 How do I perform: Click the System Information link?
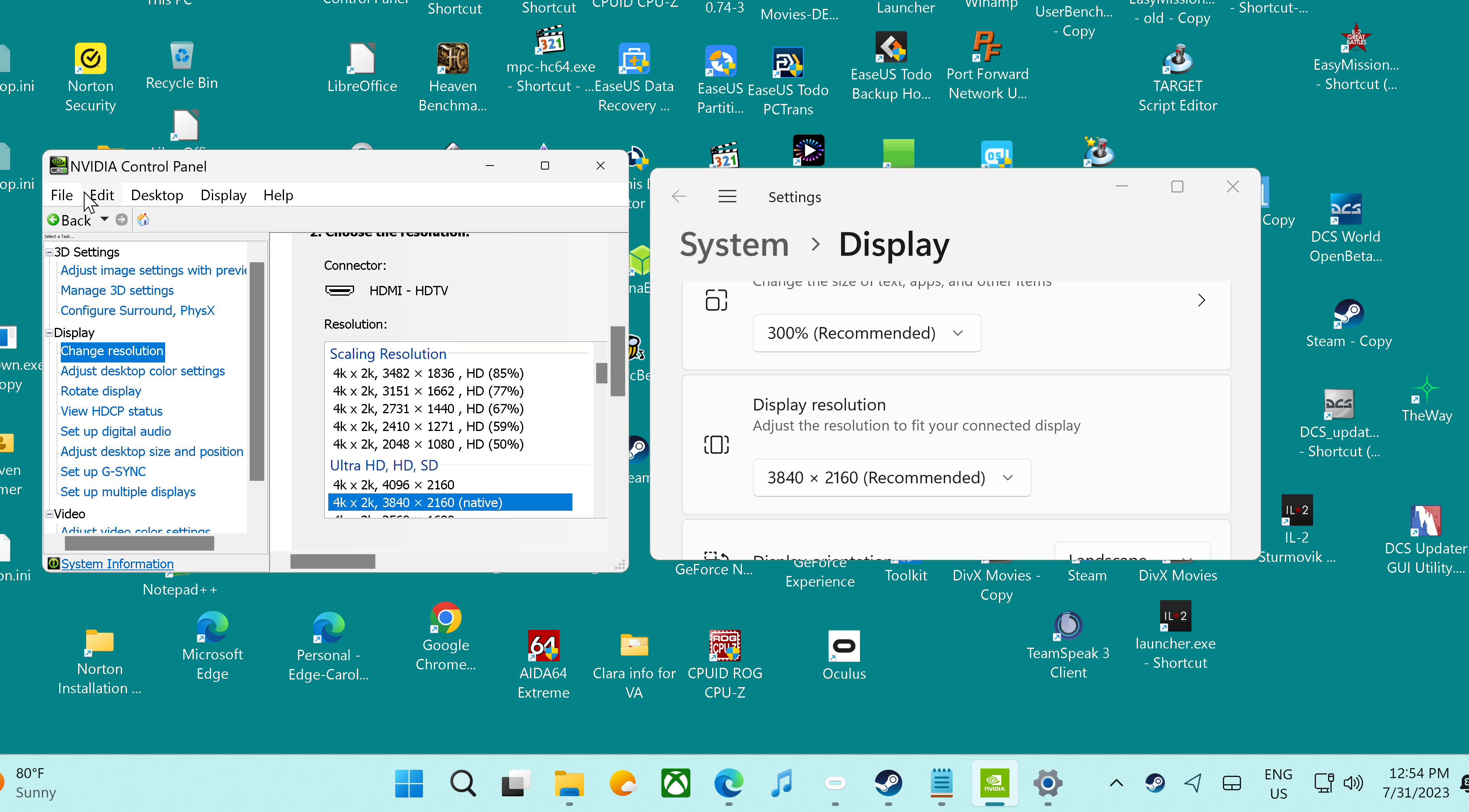(117, 563)
